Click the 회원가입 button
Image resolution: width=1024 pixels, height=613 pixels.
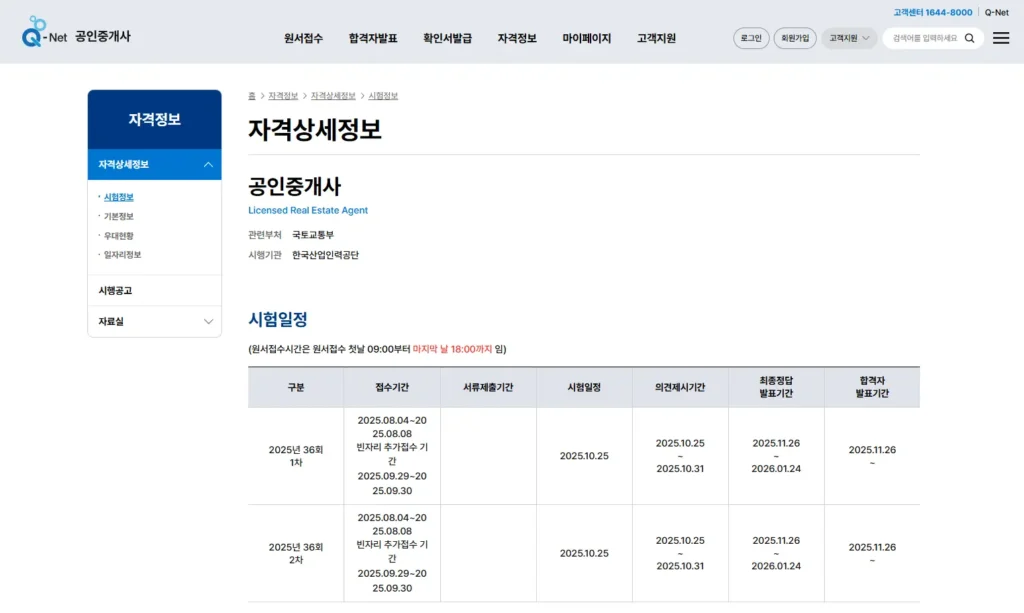795,37
